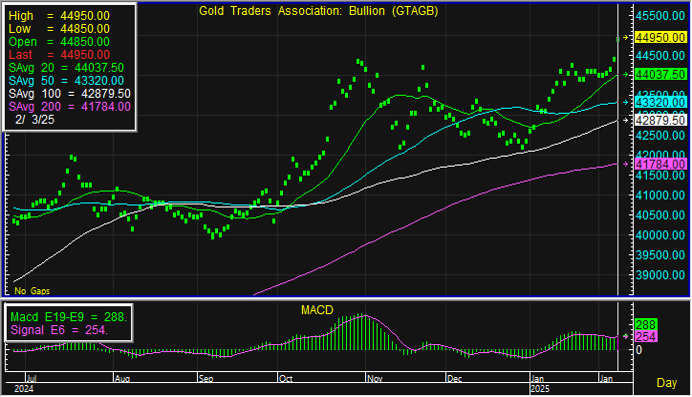Select the SAvg 50 = 43320.00 legend entry
The image size is (692, 397).
(66, 81)
